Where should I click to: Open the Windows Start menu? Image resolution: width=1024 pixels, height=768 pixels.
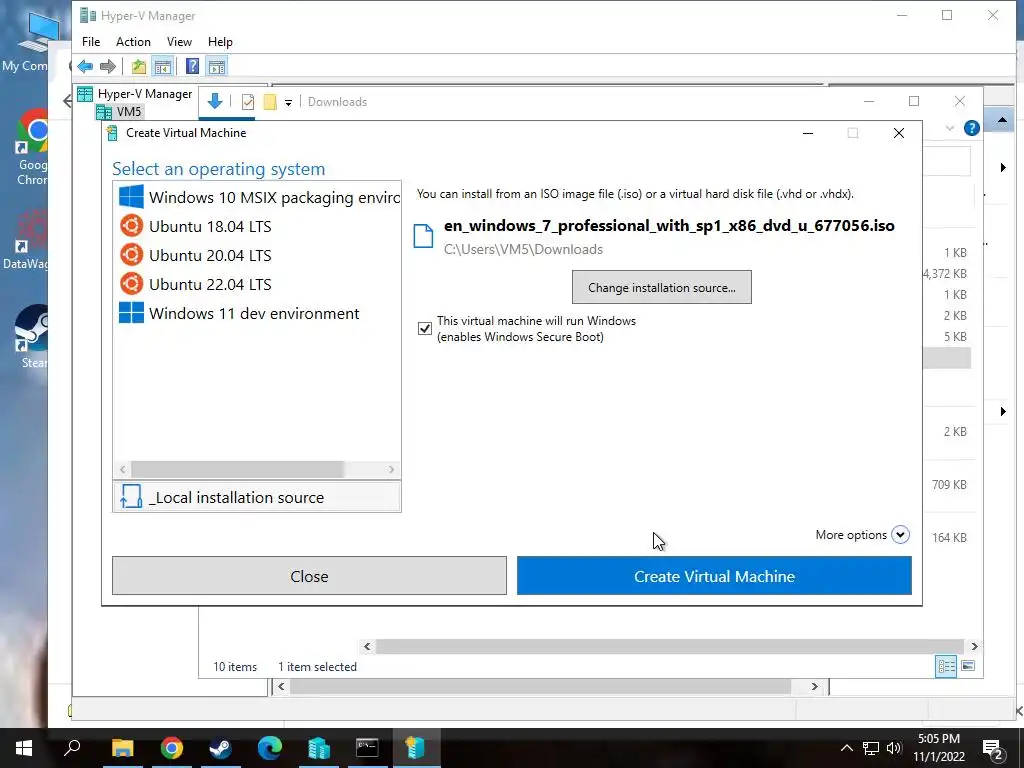[24, 748]
